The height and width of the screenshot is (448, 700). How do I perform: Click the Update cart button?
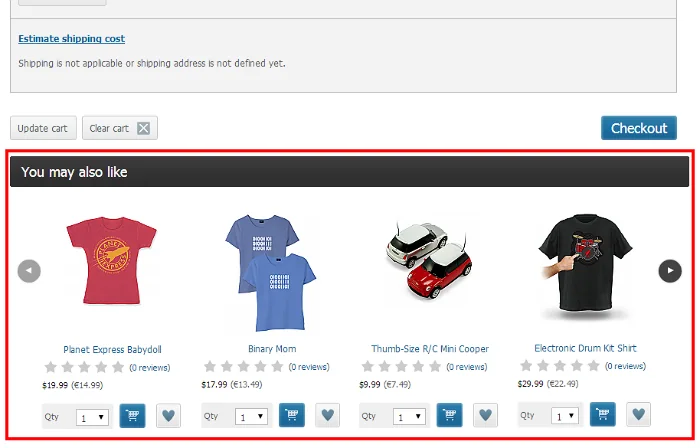[x=43, y=128]
